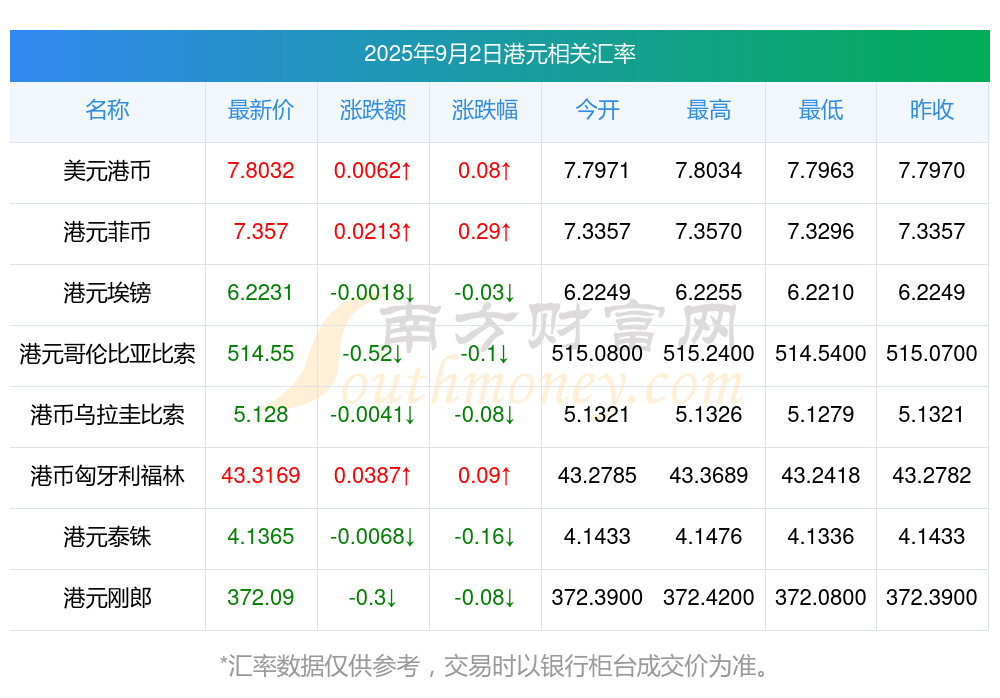The height and width of the screenshot is (698, 1000).
Task: Click latest price 6.2231
Action: tap(260, 292)
